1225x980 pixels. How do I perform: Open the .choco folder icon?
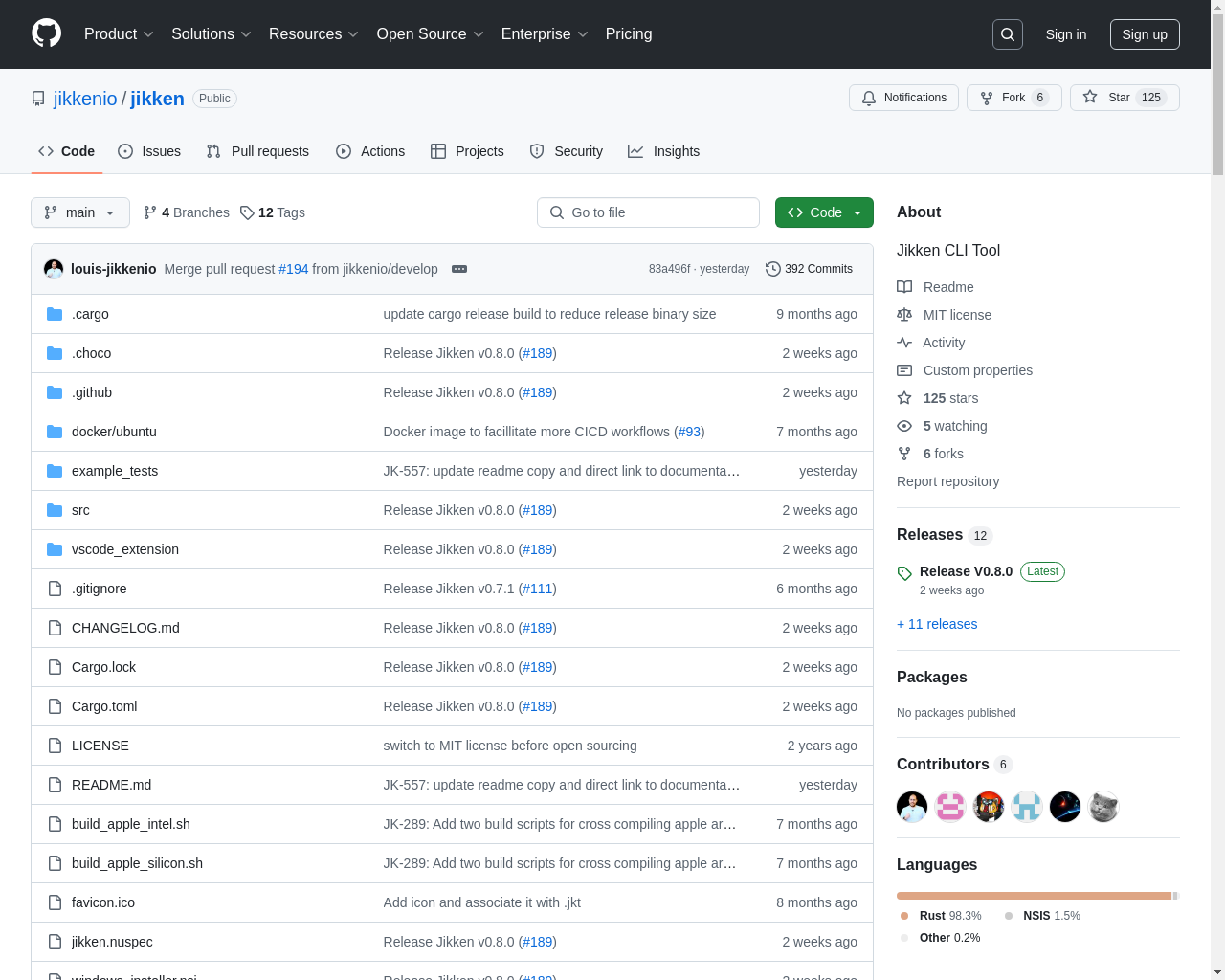[55, 353]
